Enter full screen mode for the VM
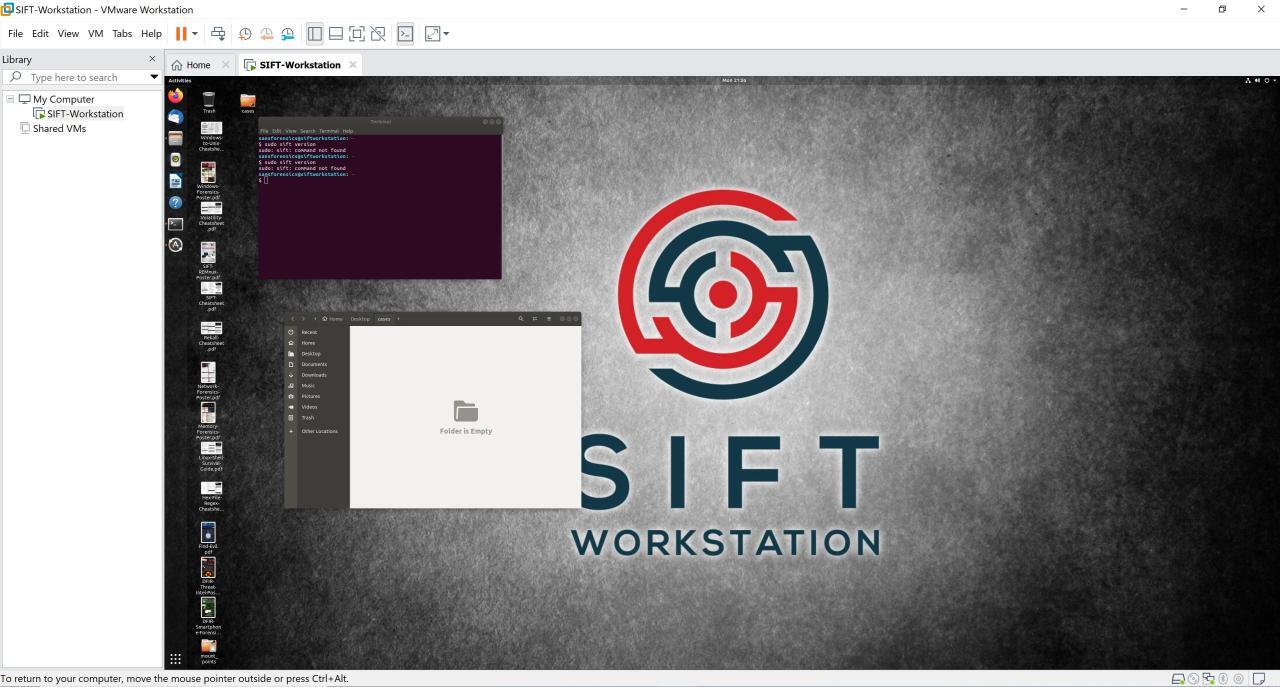This screenshot has width=1280, height=687. 357,33
